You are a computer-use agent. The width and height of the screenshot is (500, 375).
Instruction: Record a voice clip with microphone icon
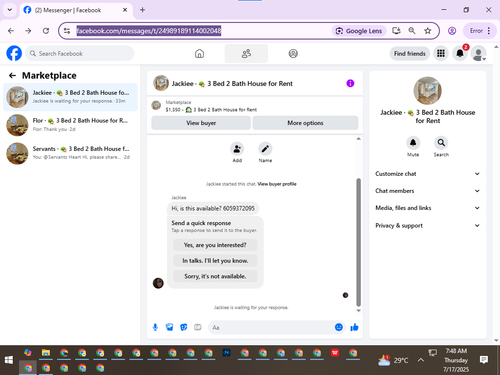pyautogui.click(x=155, y=327)
